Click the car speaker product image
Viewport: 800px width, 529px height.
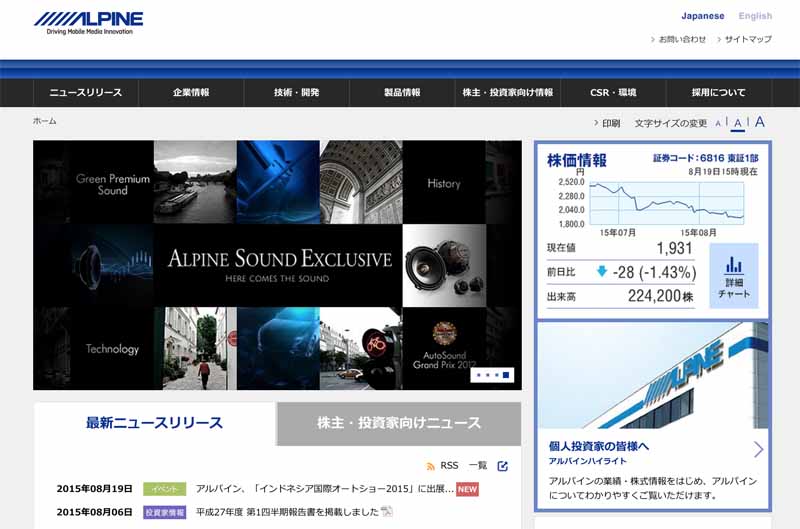444,265
